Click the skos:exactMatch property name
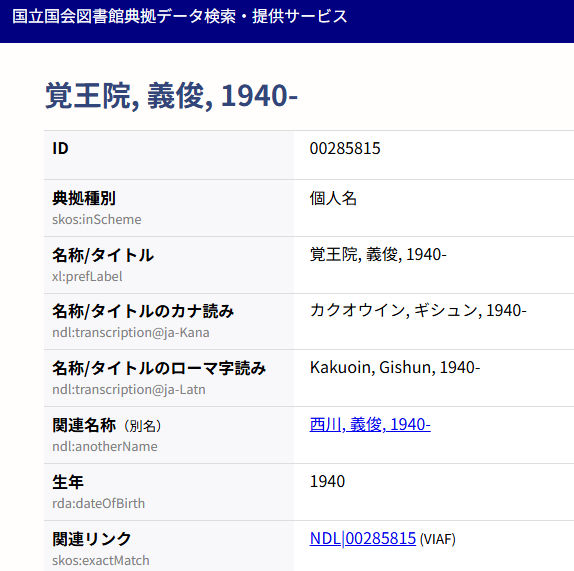Screen dimensions: 574x571 [x=101, y=560]
